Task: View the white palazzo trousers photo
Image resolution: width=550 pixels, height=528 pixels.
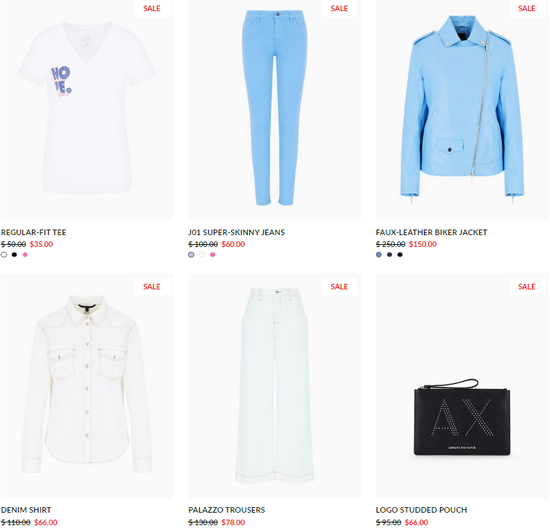Action: 274,386
